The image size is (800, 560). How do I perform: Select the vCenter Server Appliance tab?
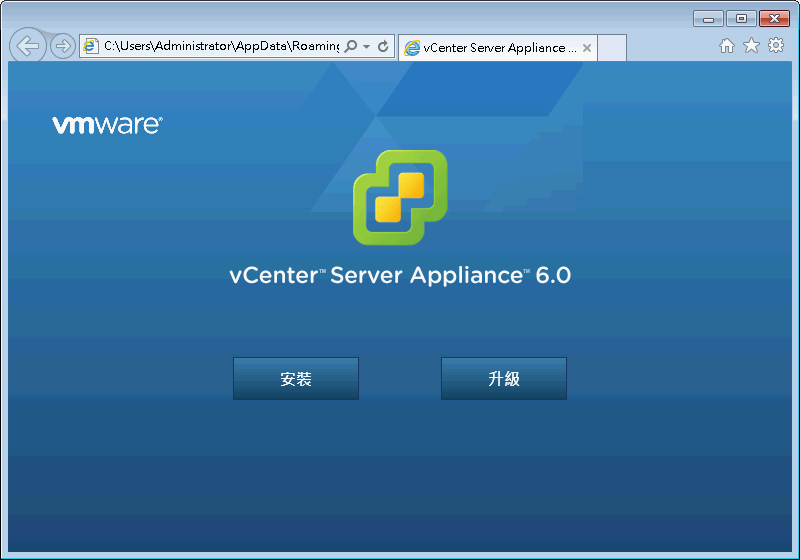click(497, 48)
